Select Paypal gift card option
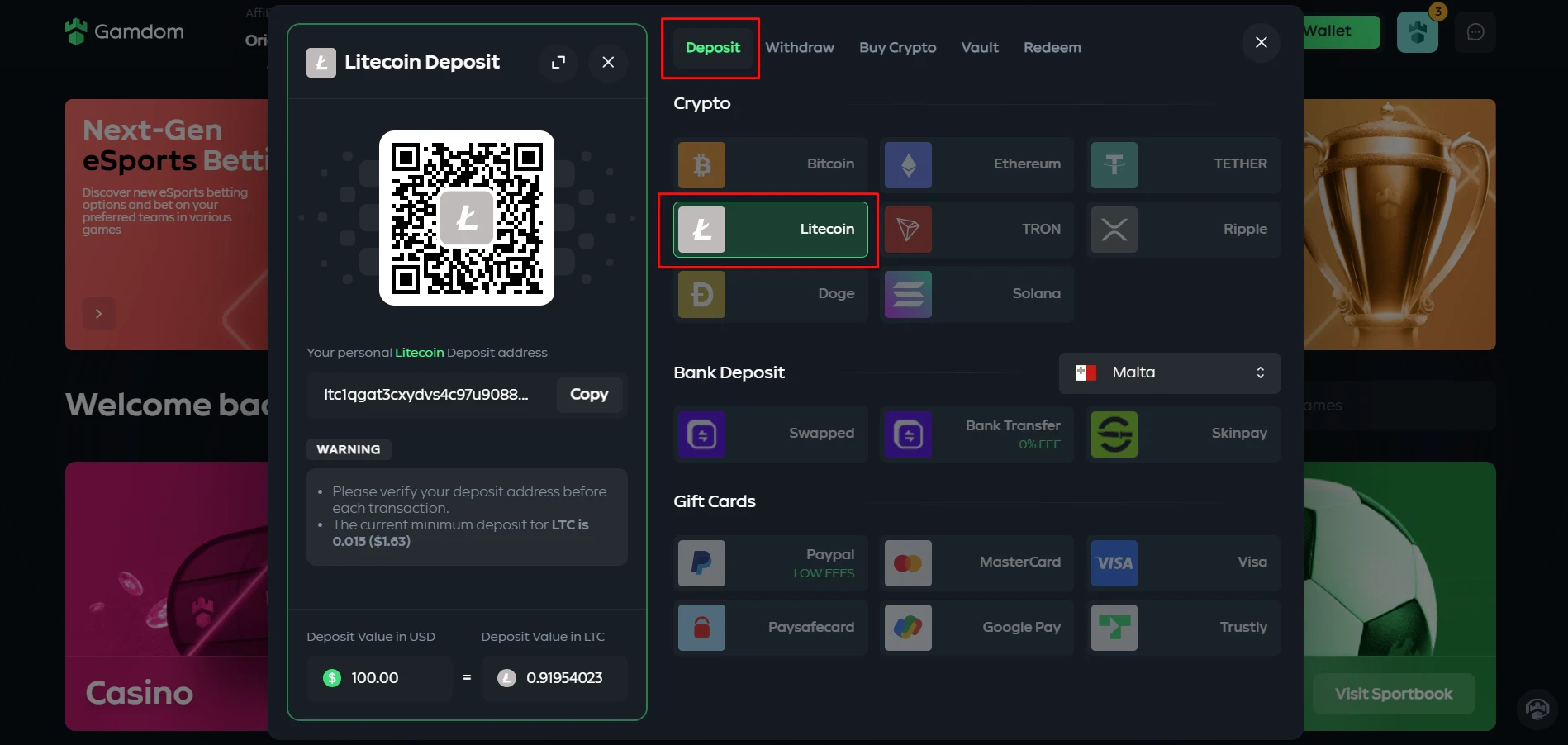1568x745 pixels. pyautogui.click(x=770, y=563)
